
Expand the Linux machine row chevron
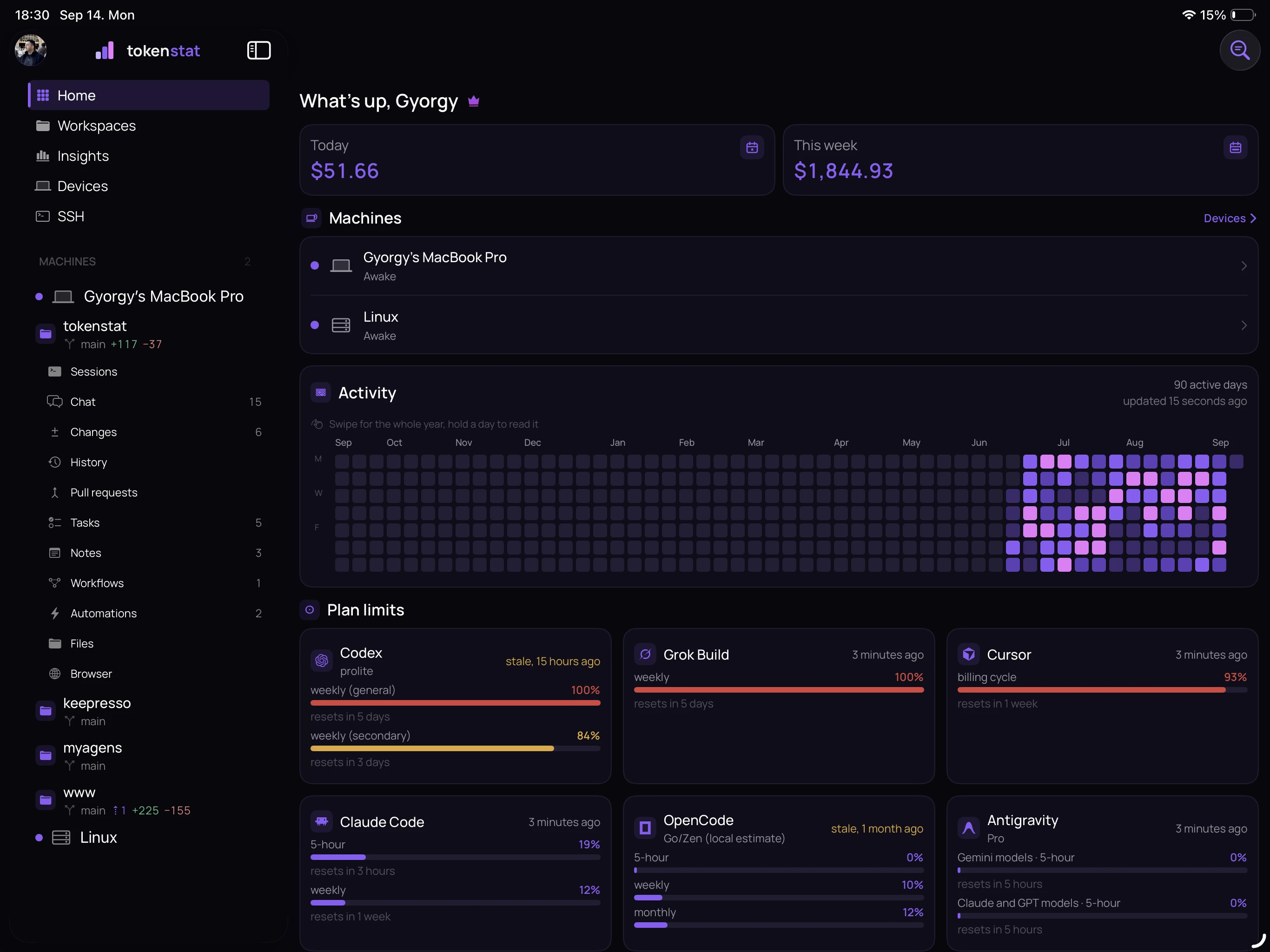click(x=1244, y=325)
